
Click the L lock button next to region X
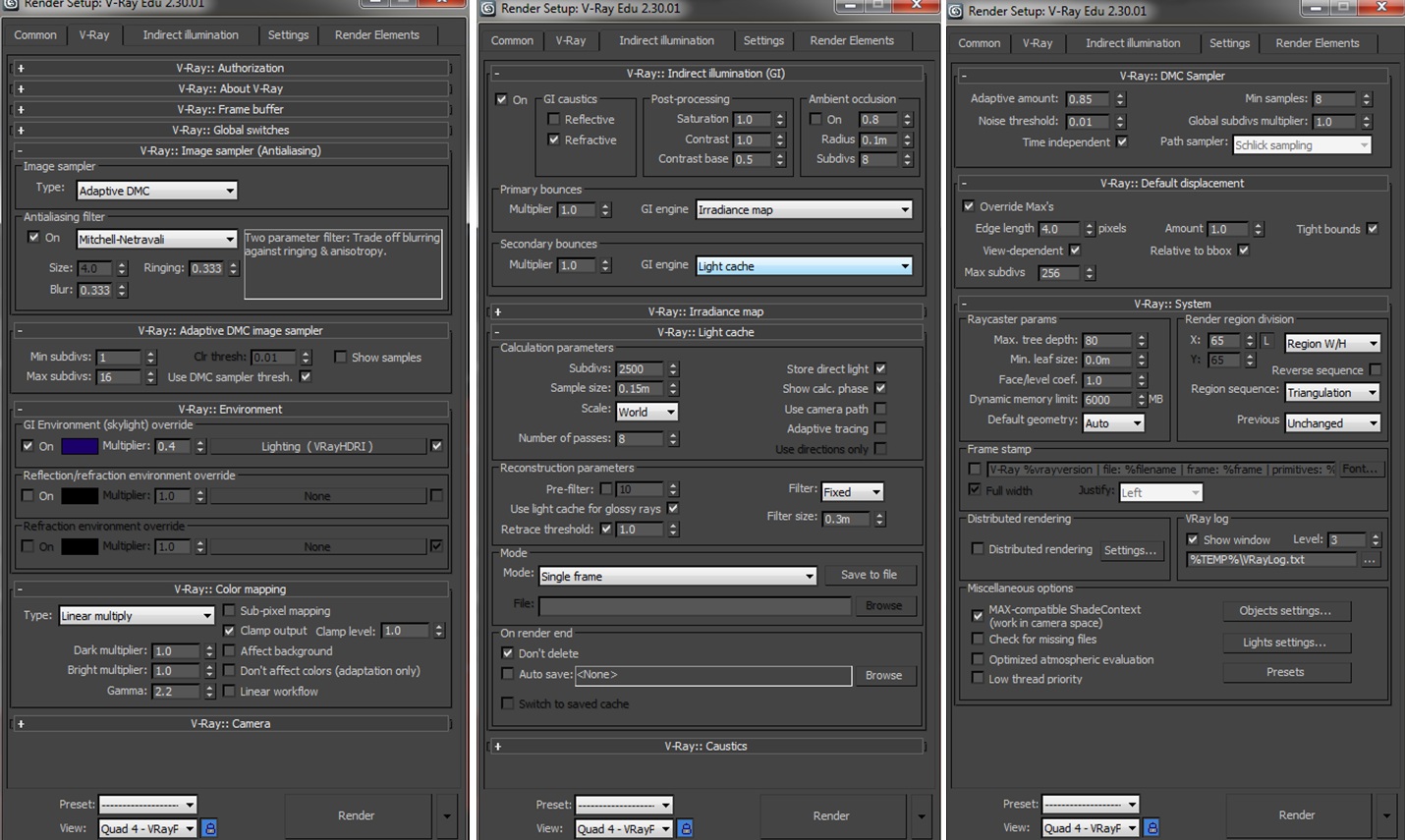1266,341
